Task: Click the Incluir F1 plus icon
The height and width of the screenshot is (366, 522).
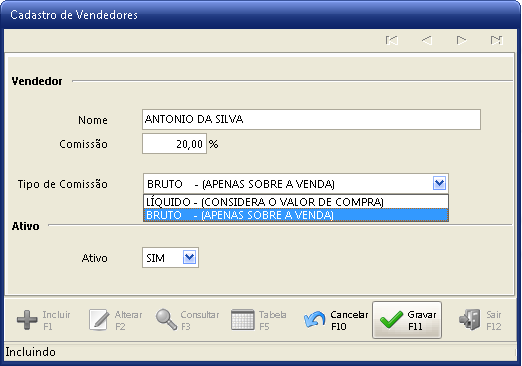Action: (27, 320)
